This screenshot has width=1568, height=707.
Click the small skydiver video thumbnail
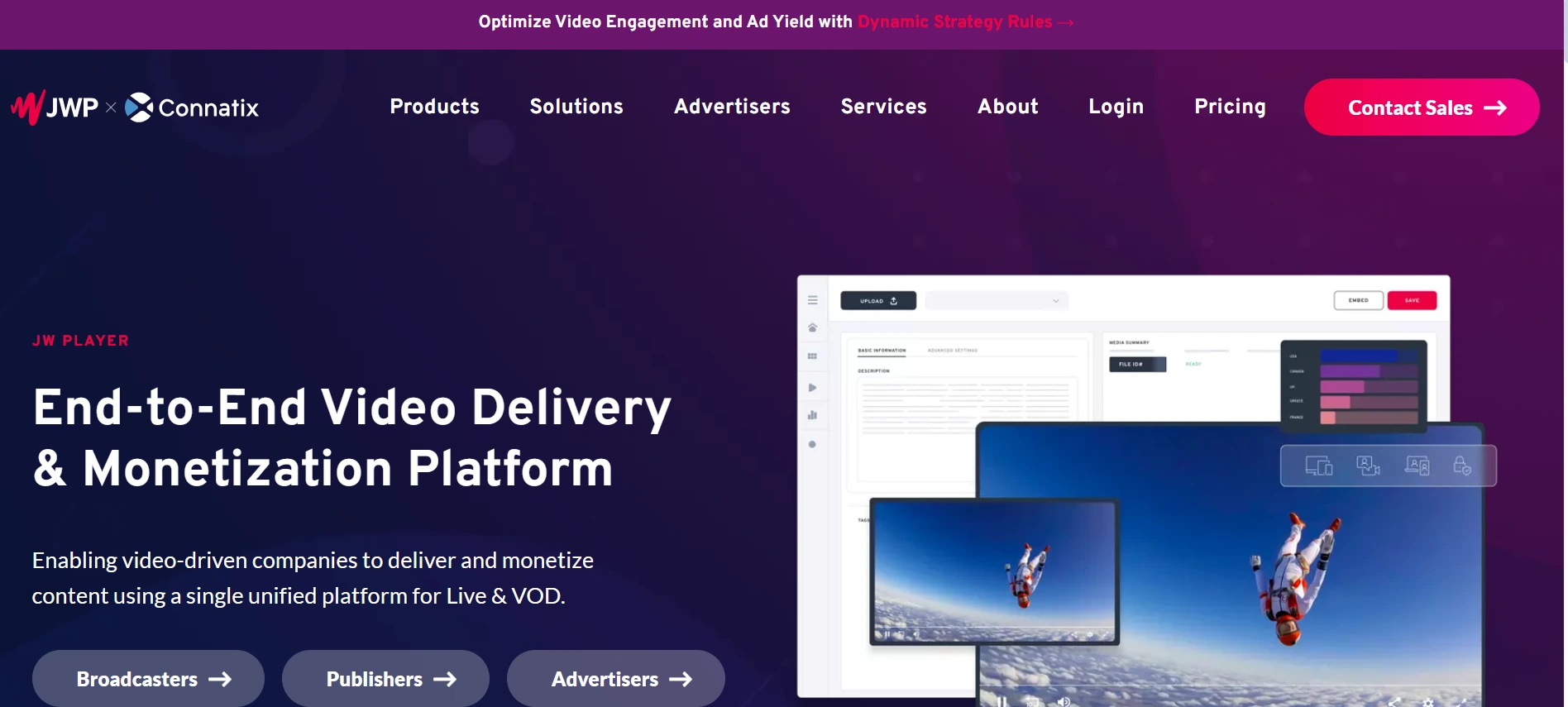[x=995, y=571]
